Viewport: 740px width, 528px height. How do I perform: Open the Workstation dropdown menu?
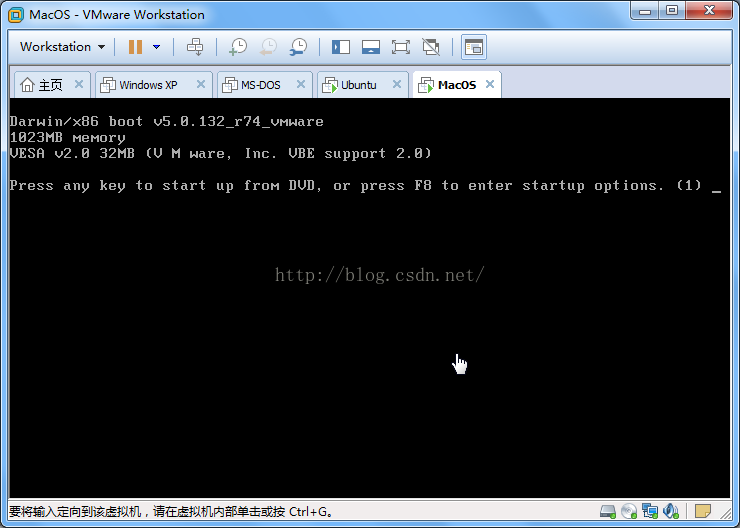pos(62,47)
